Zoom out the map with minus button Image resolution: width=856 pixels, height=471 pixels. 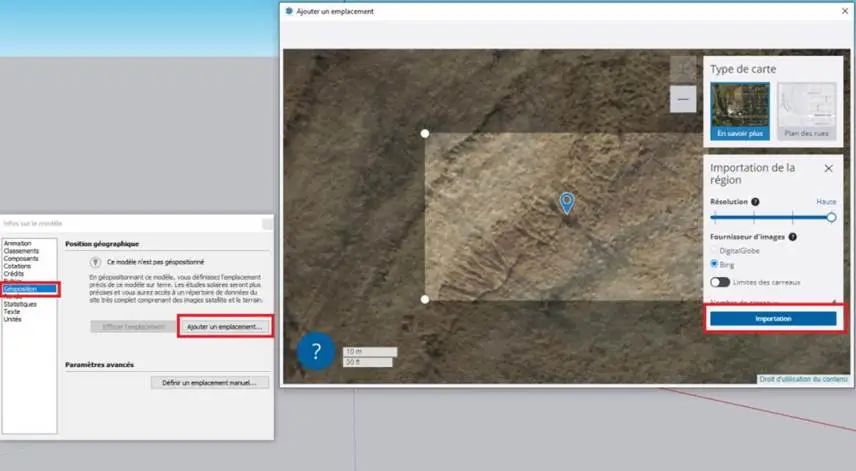pos(683,99)
